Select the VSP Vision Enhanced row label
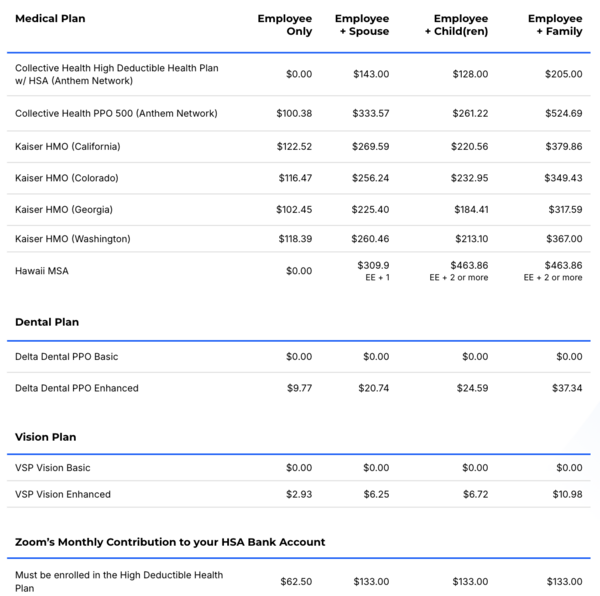This screenshot has width=600, height=596. tap(63, 494)
